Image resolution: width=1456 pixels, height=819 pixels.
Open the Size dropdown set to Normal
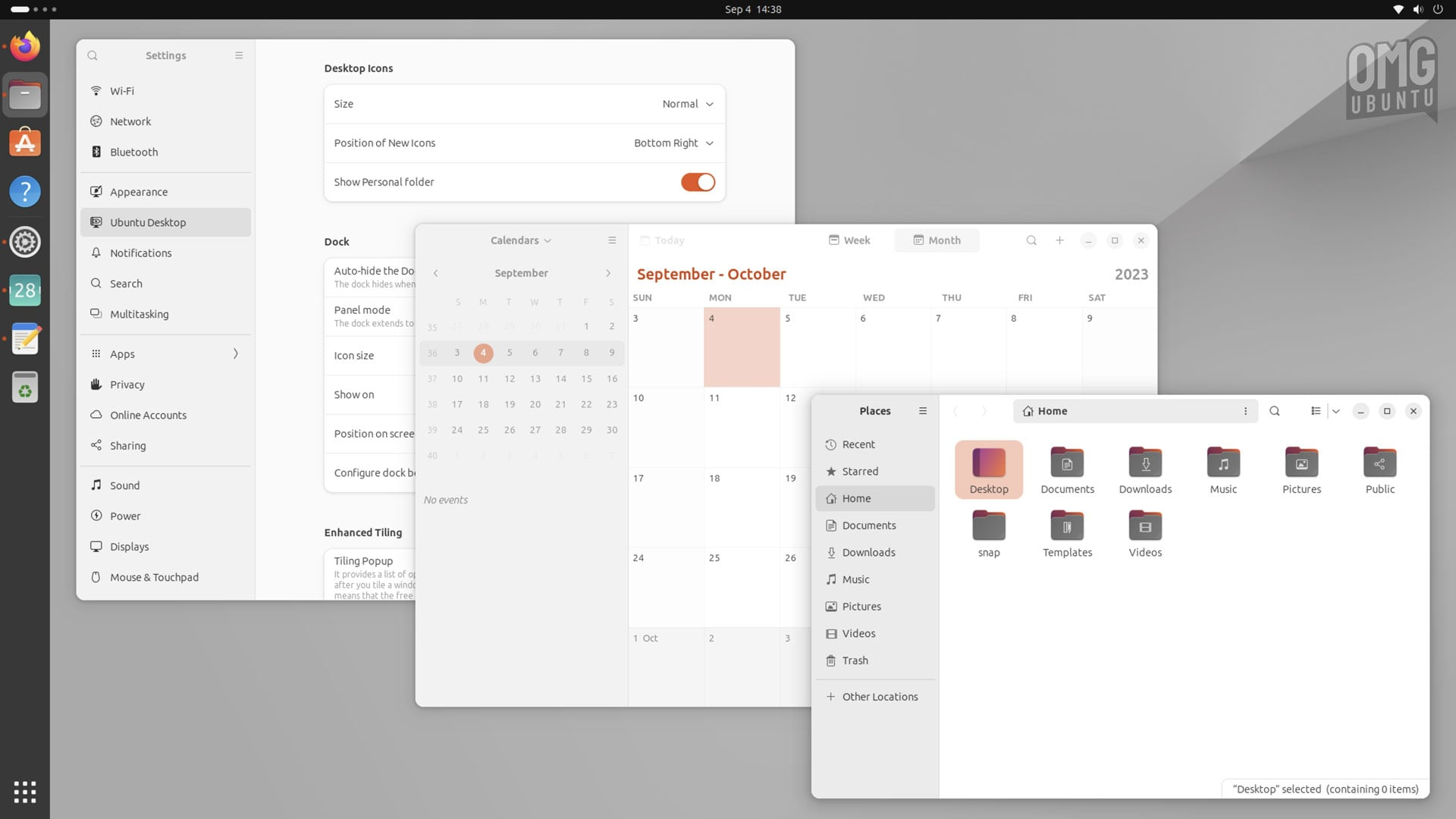[x=686, y=104]
